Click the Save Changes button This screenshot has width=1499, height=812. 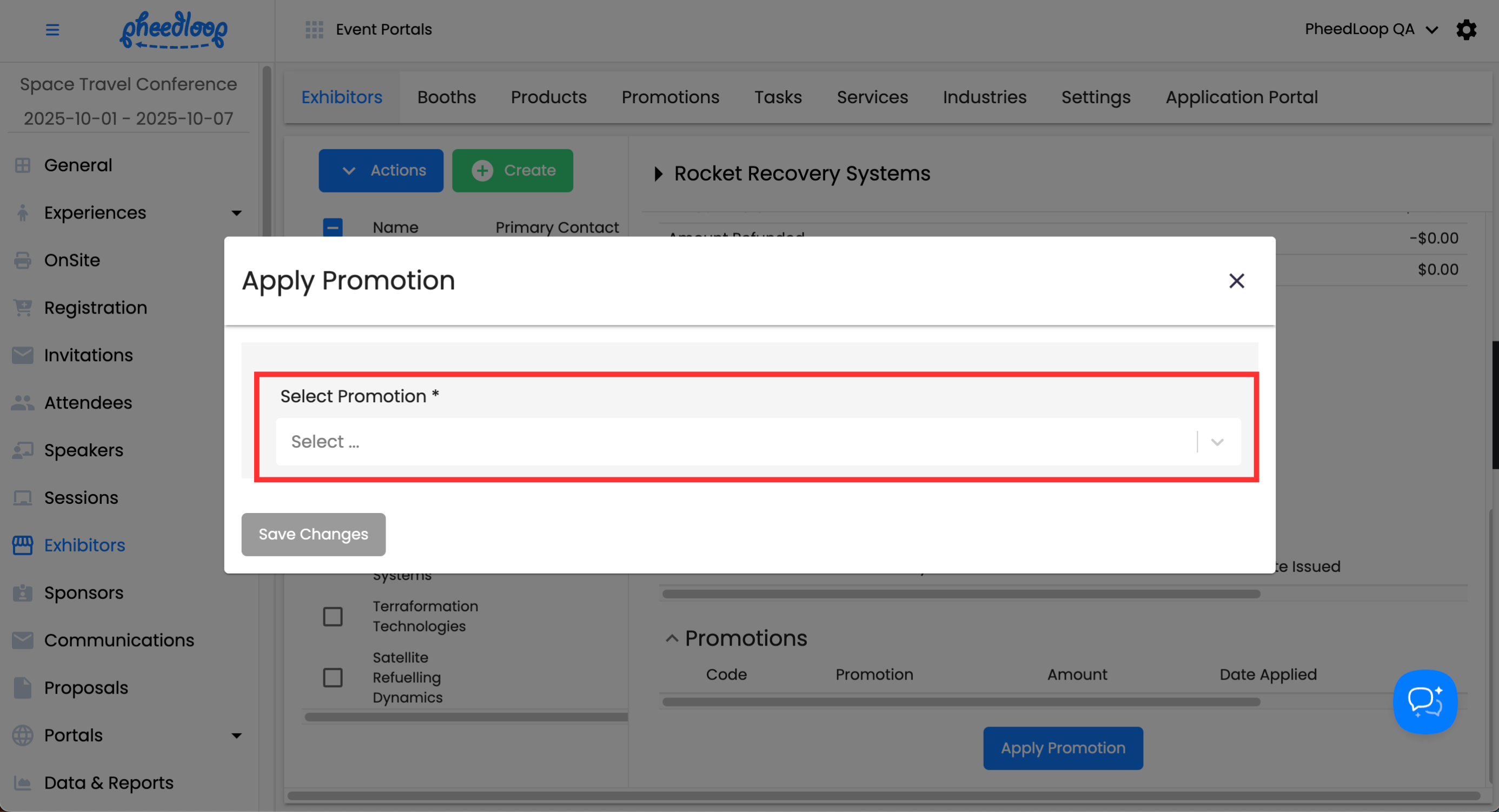tap(313, 534)
